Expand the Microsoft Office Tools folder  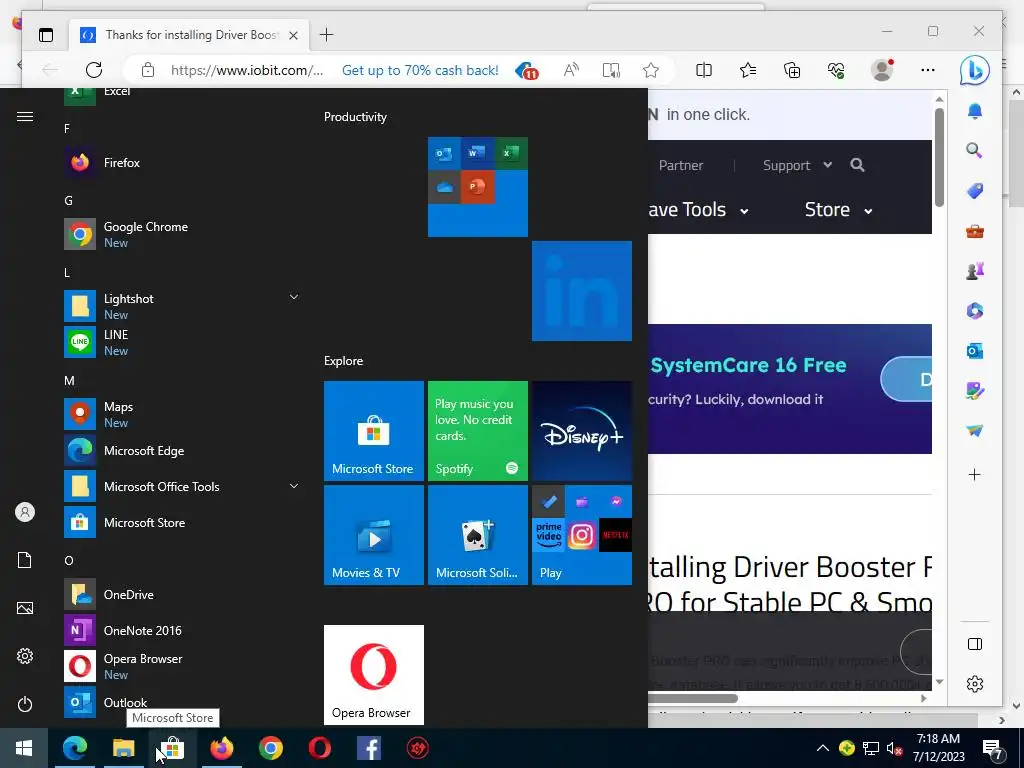tap(294, 486)
